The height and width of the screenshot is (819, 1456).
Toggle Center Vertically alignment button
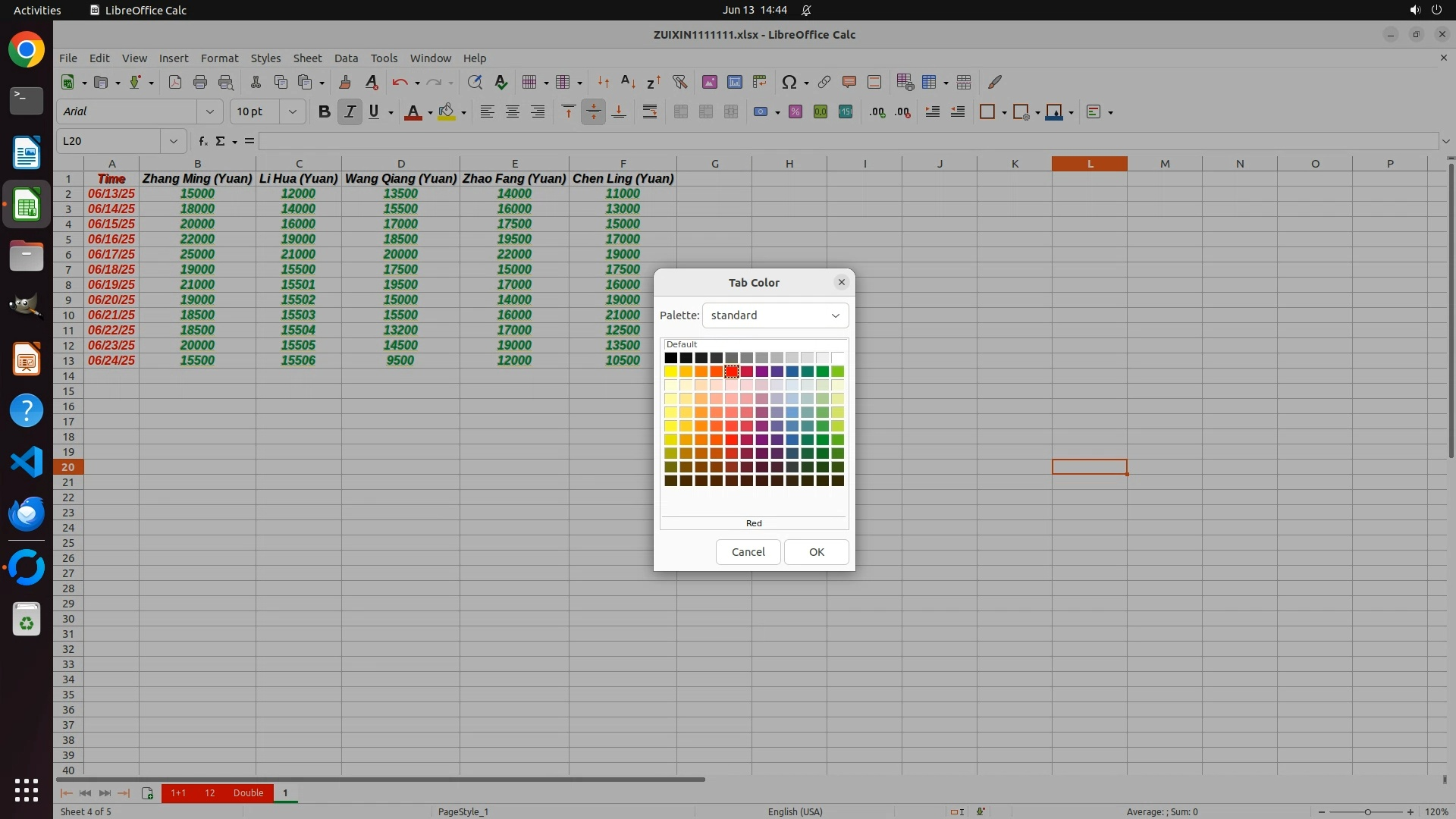tap(593, 111)
